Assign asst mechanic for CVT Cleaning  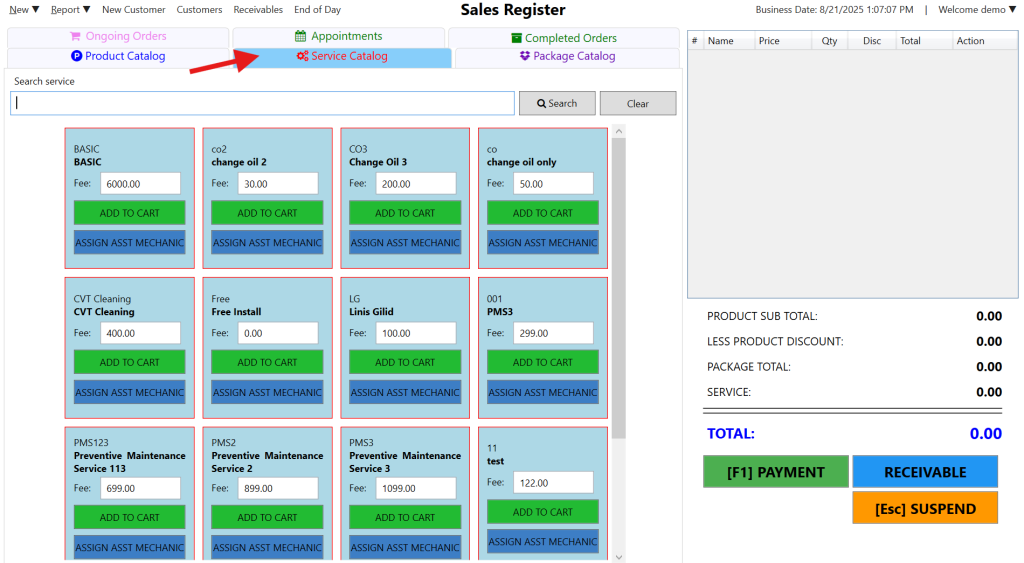129,392
